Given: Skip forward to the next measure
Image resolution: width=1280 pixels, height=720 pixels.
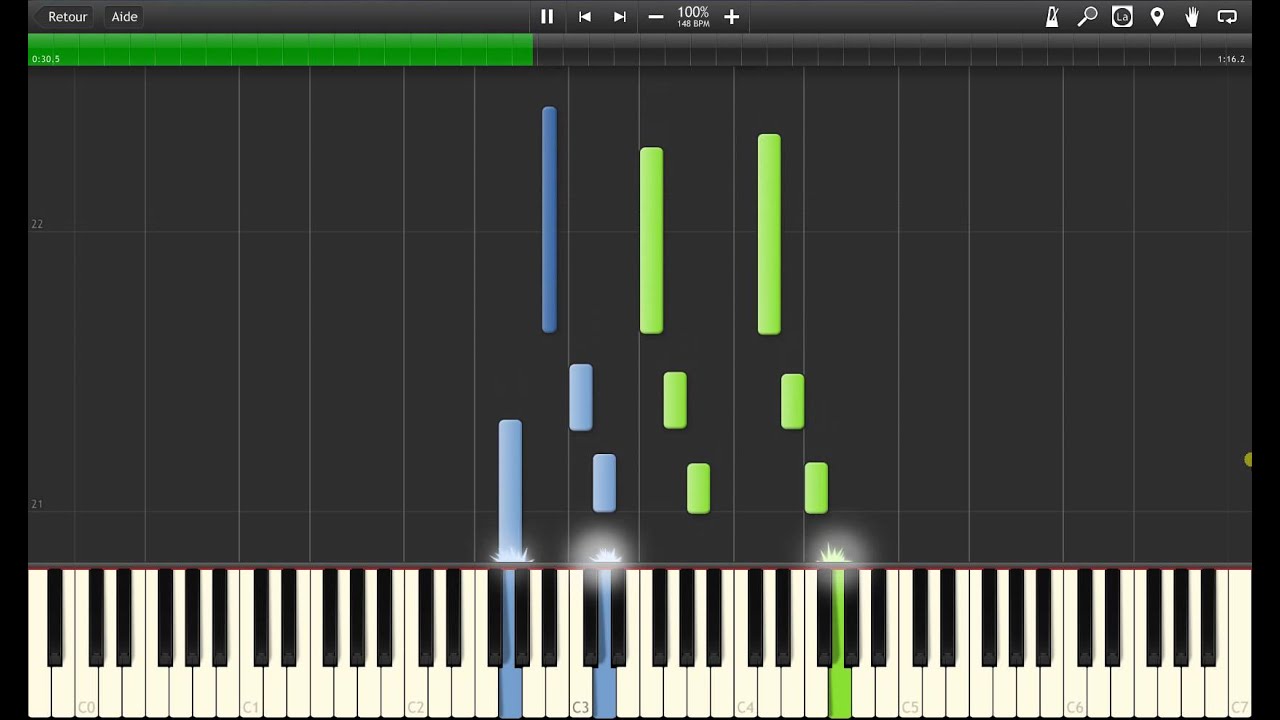Looking at the screenshot, I should click(x=620, y=16).
